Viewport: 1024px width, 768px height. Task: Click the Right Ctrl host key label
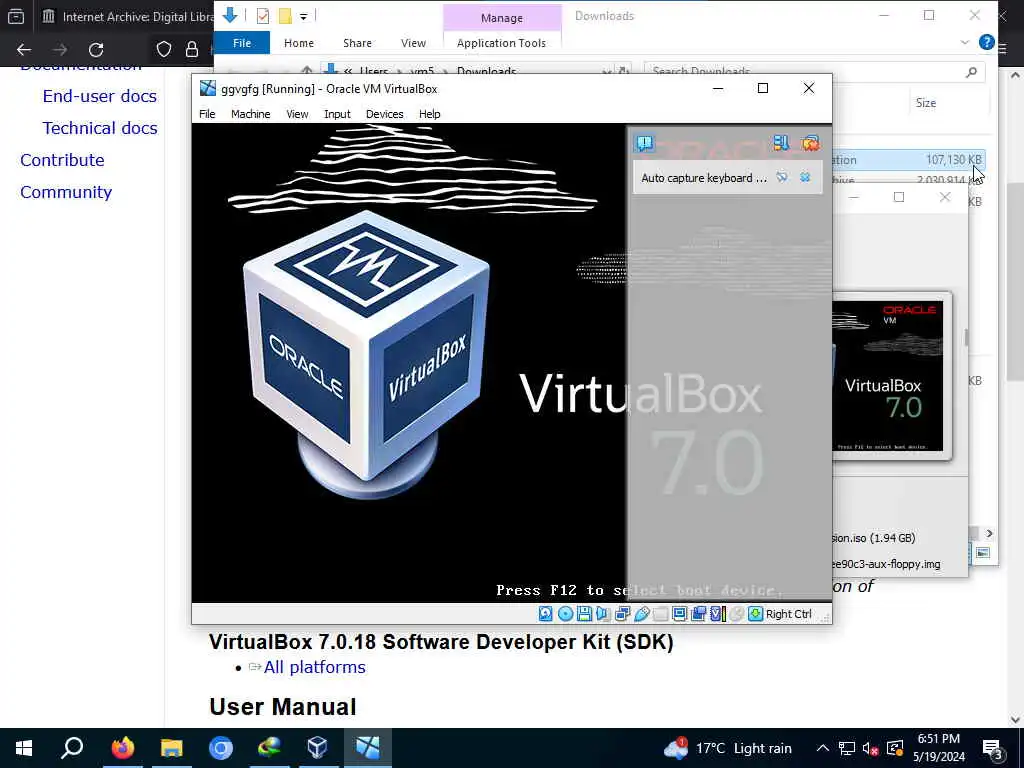click(x=788, y=614)
